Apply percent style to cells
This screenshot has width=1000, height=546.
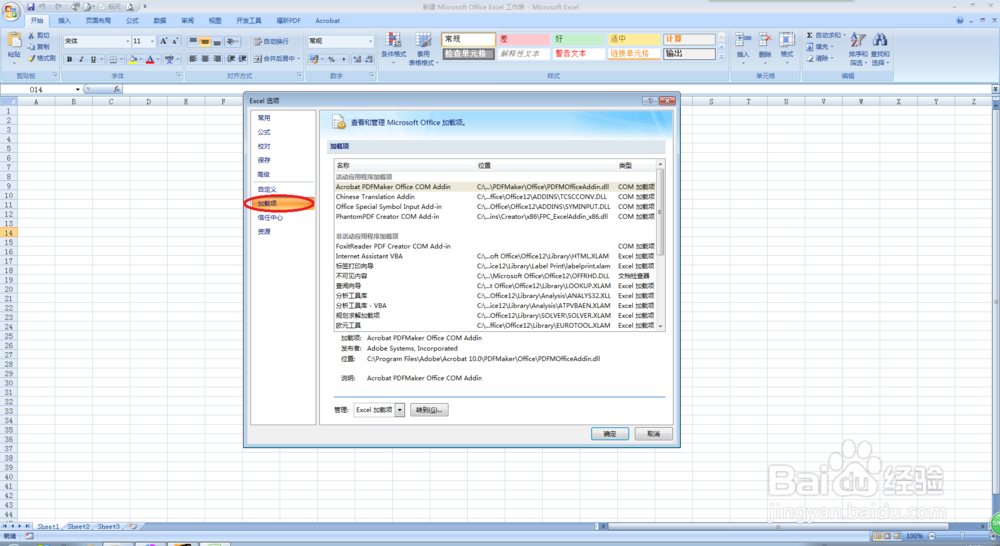[331, 59]
